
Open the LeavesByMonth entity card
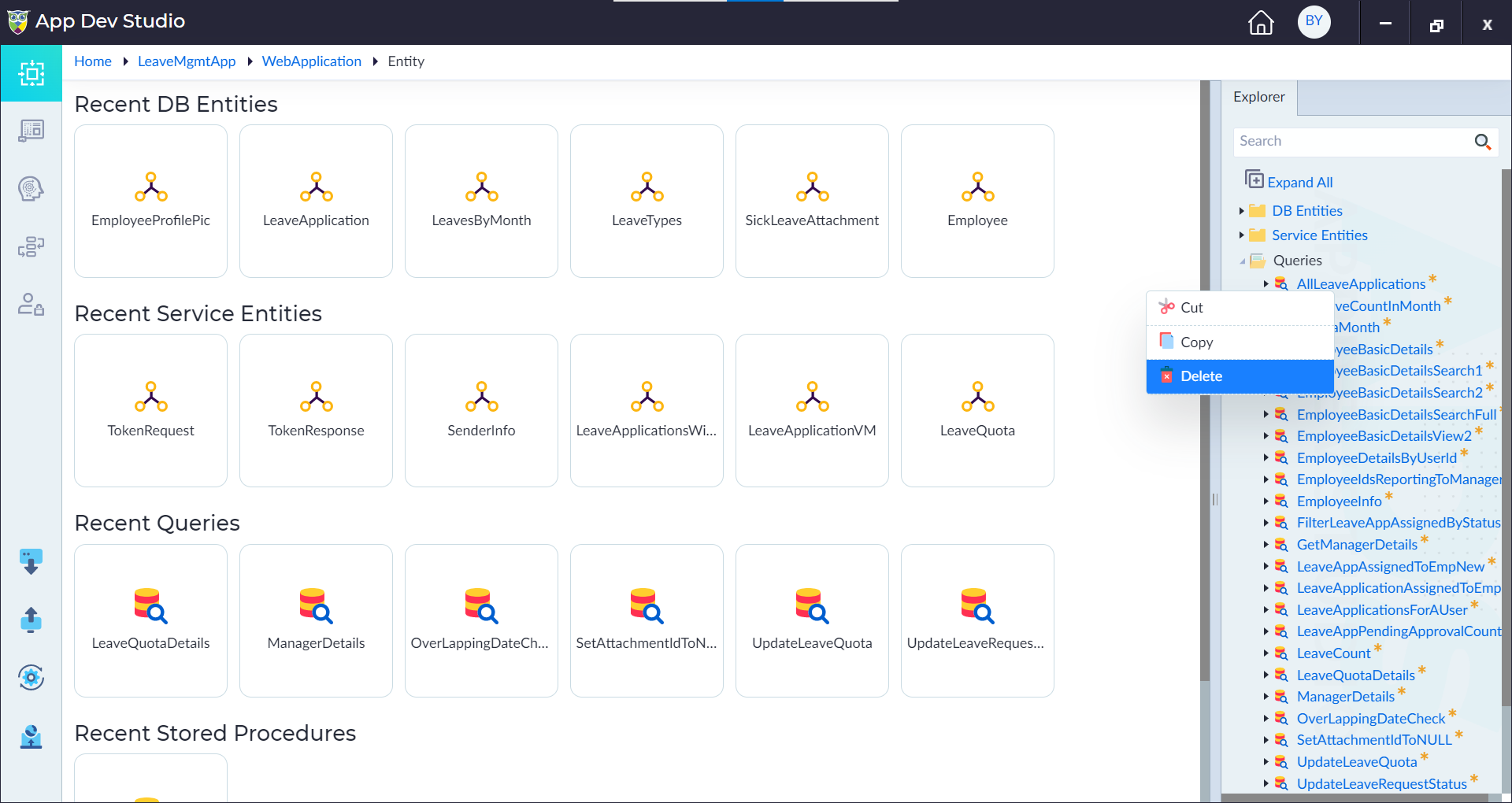[x=481, y=201]
